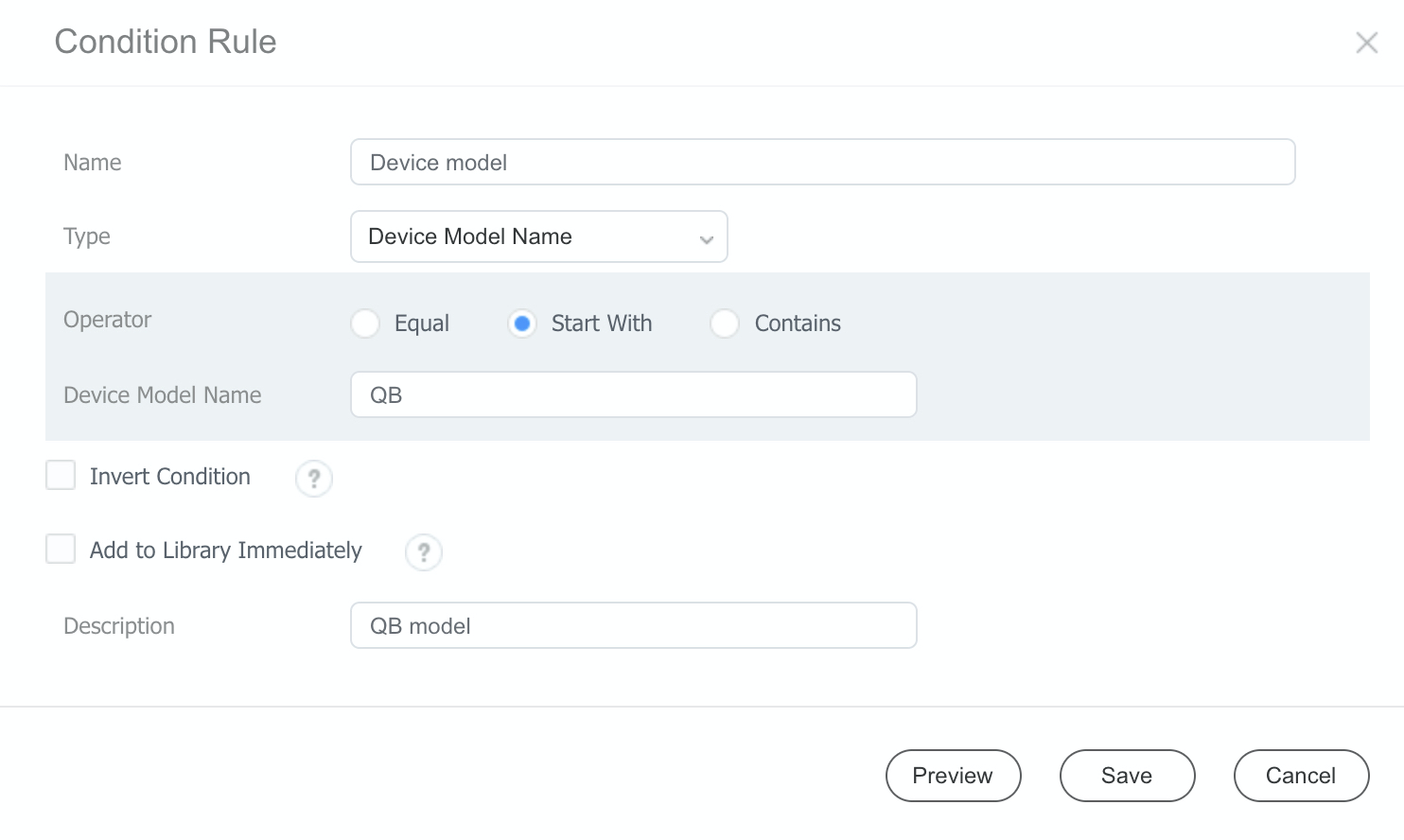Select the Contains operator
The image size is (1404, 840).
pos(725,324)
